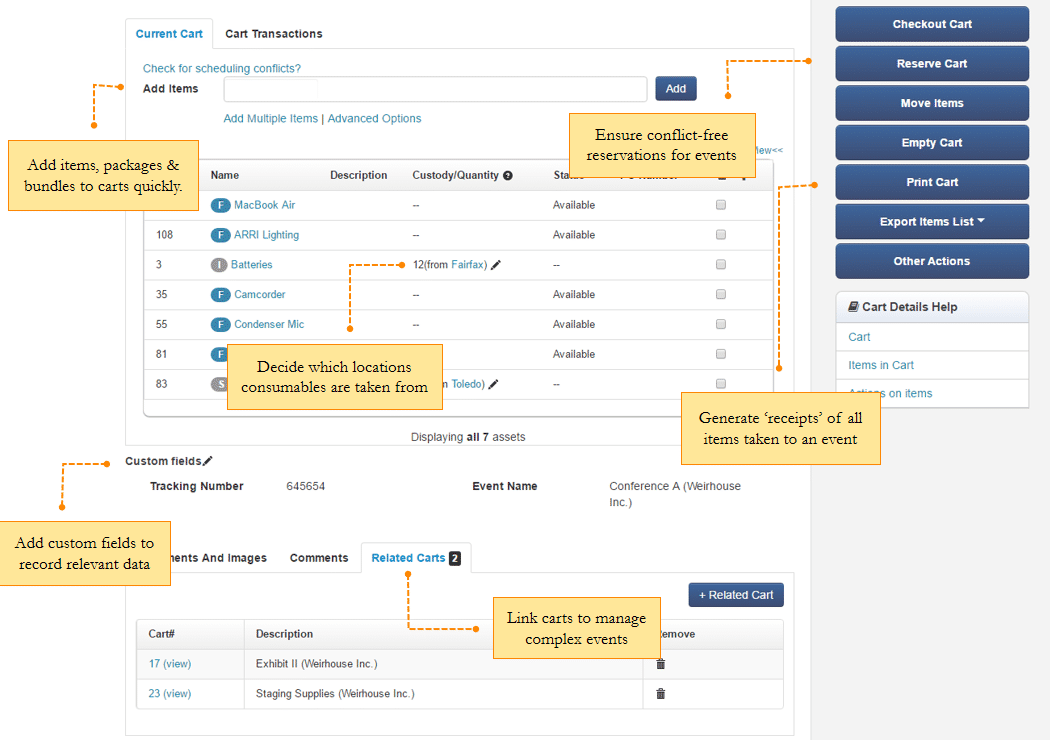1050x740 pixels.
Task: Check the box for Condenser Mic row
Action: [x=721, y=324]
